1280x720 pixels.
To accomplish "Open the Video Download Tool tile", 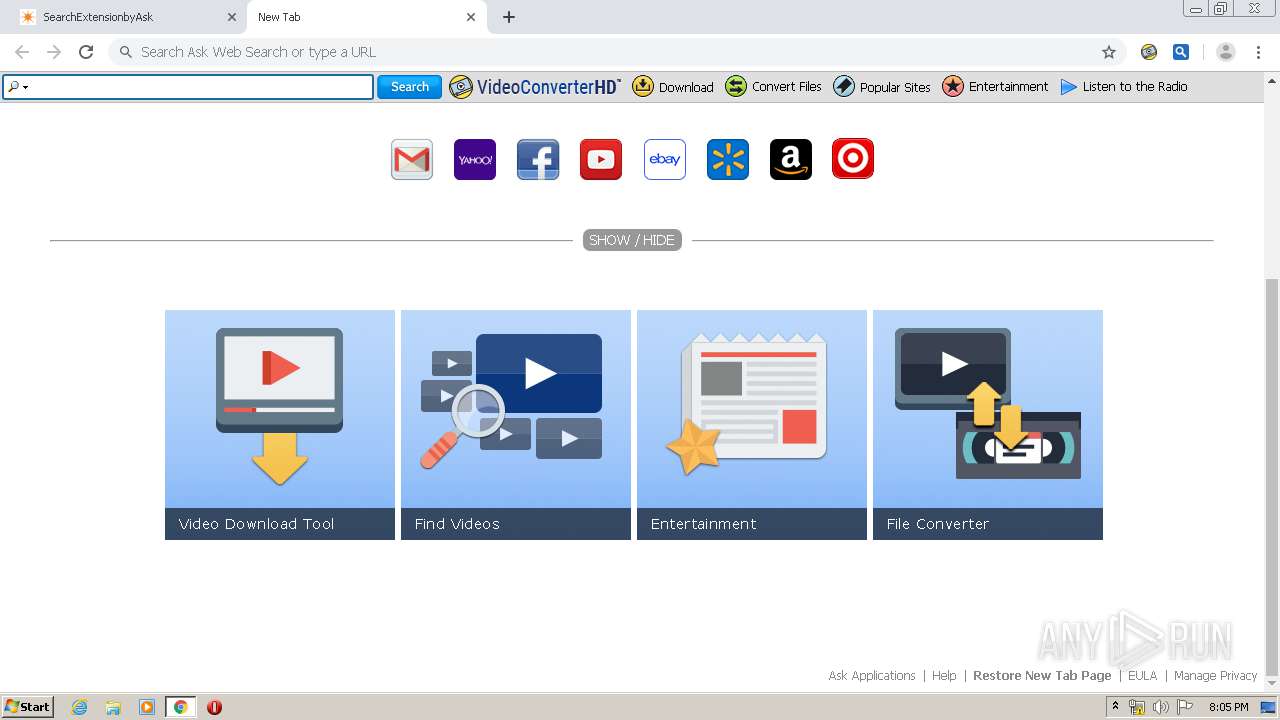I will [x=280, y=425].
